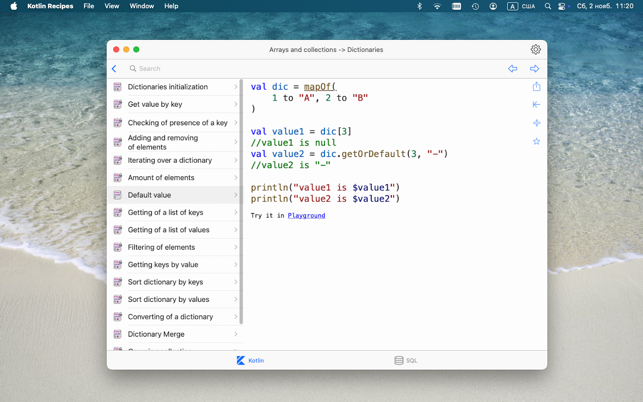The width and height of the screenshot is (643, 402).
Task: Switch to the SQL tab
Action: (x=406, y=361)
